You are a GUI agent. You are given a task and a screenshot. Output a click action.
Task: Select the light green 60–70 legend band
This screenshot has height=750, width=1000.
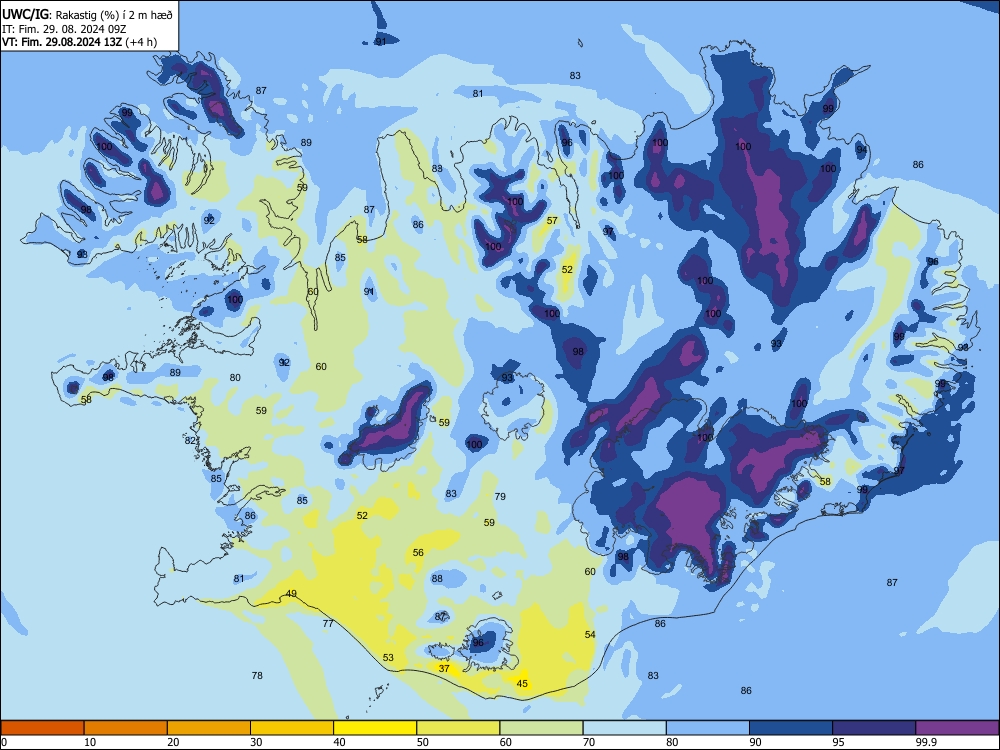click(541, 728)
